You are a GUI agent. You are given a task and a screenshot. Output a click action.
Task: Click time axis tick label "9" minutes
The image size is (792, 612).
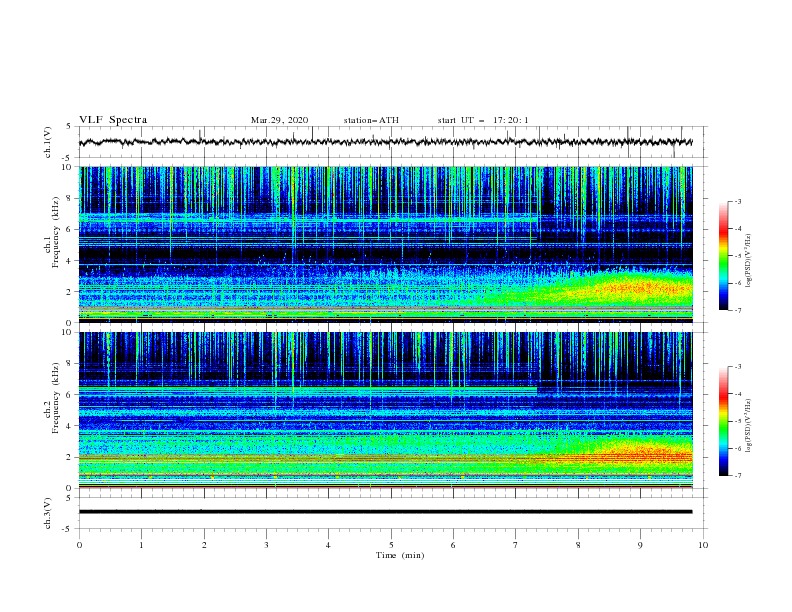pyautogui.click(x=640, y=545)
